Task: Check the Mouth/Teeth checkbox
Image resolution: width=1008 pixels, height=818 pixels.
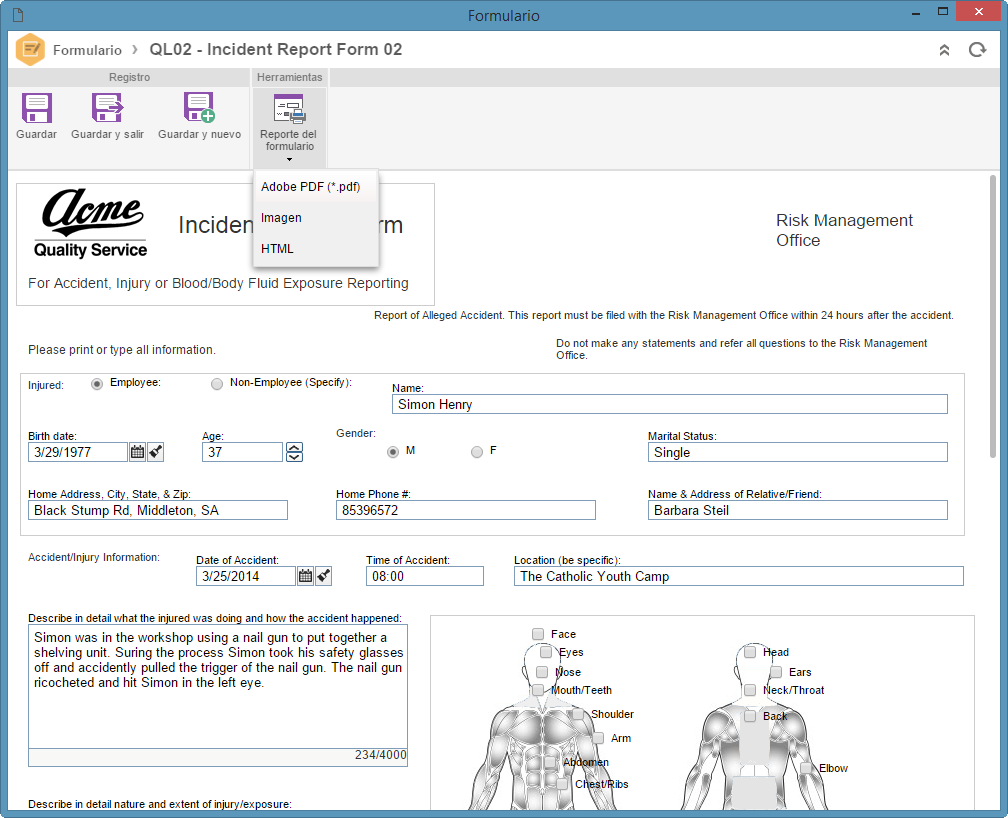Action: tap(538, 690)
